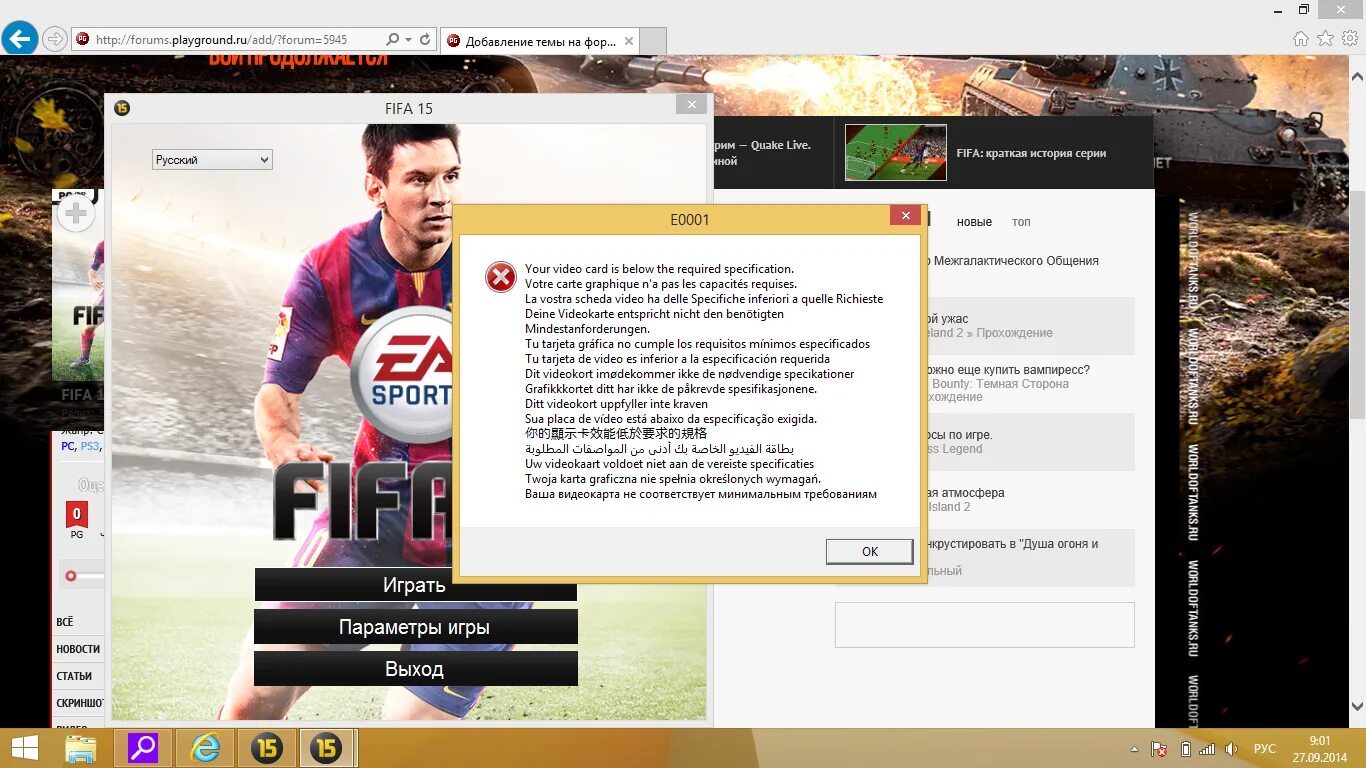Screen dimensions: 1366x768
Task: Click the PC platform link
Action: click(x=68, y=447)
